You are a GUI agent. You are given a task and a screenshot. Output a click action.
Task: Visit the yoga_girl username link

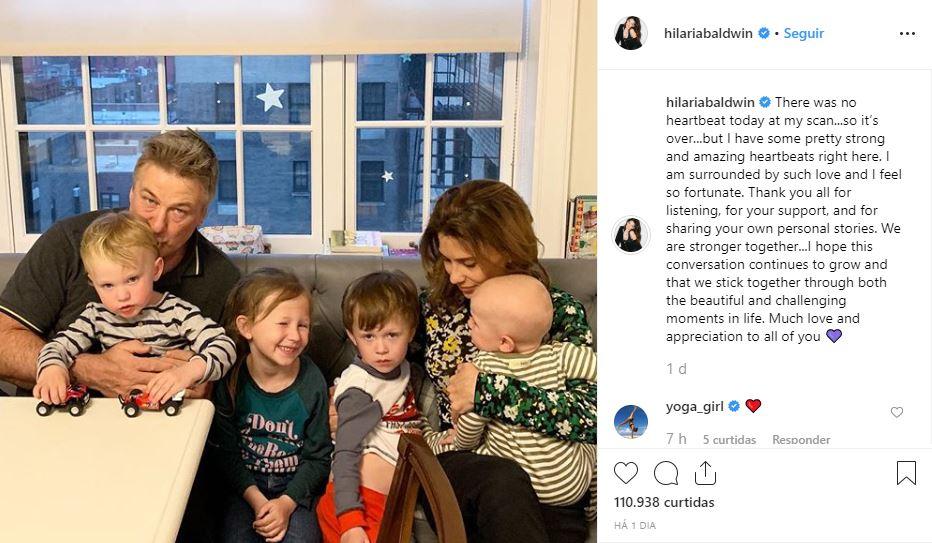click(x=695, y=406)
